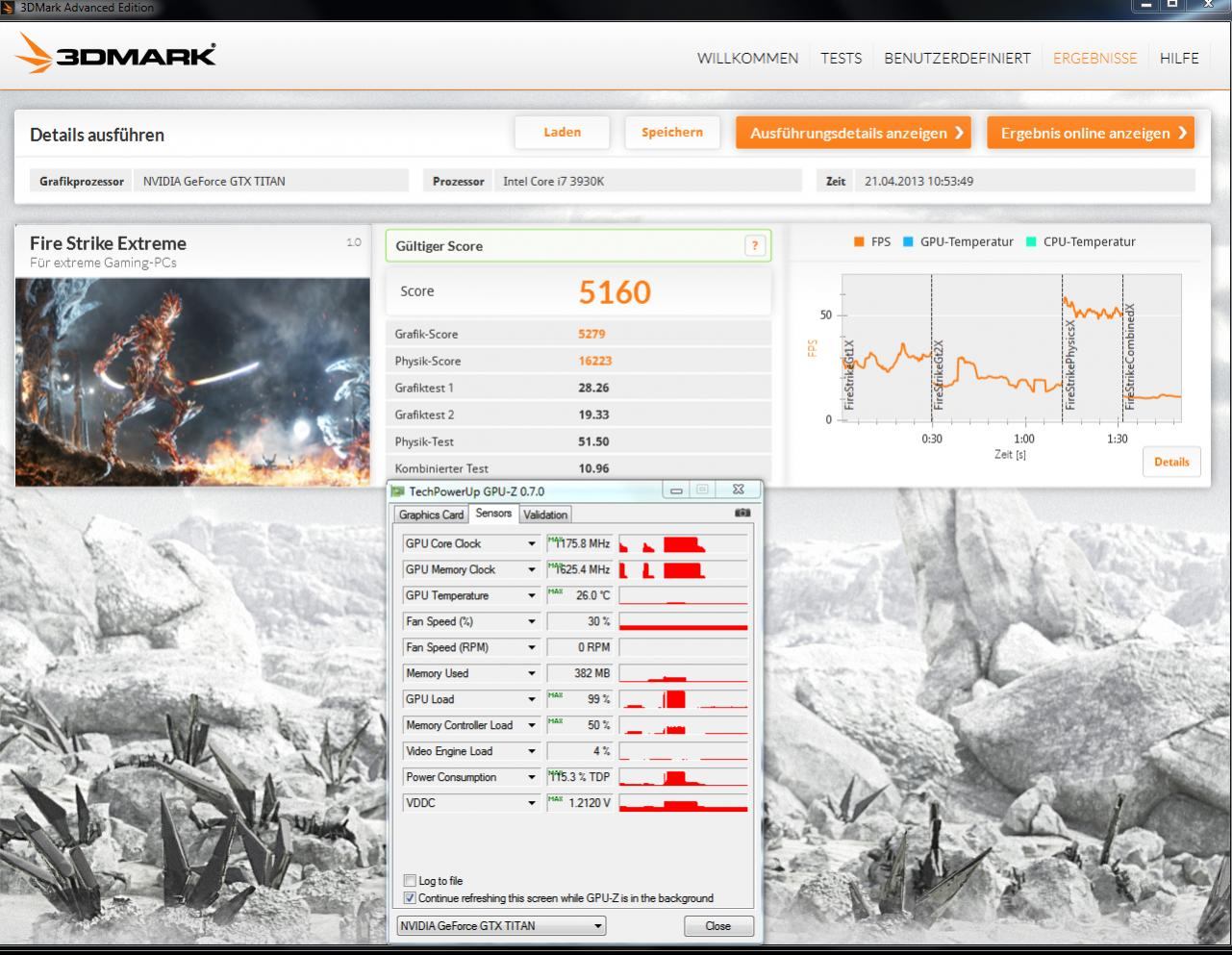This screenshot has width=1232, height=955.
Task: Toggle the GPU-Temperatur blue legend marker
Action: click(907, 242)
